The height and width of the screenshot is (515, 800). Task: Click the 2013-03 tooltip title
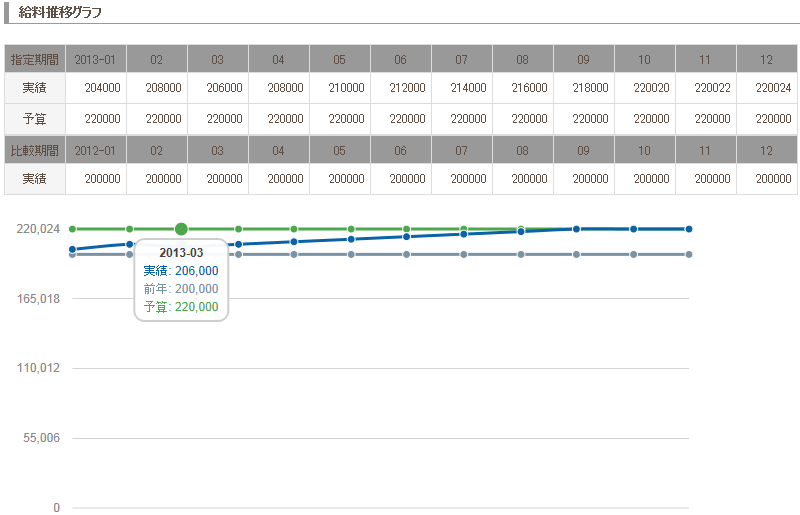pyautogui.click(x=181, y=253)
